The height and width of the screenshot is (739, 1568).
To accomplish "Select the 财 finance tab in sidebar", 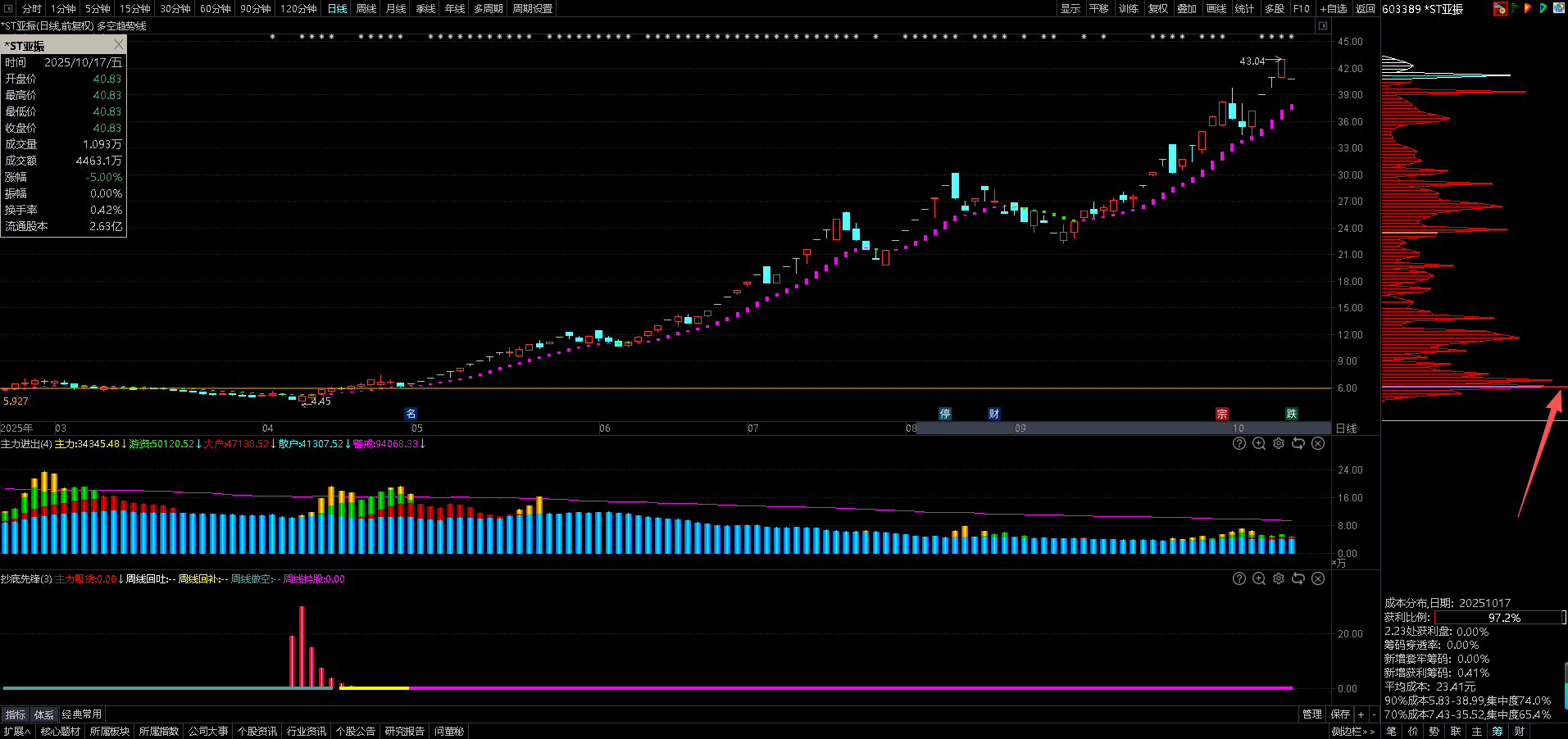I will 1519,731.
